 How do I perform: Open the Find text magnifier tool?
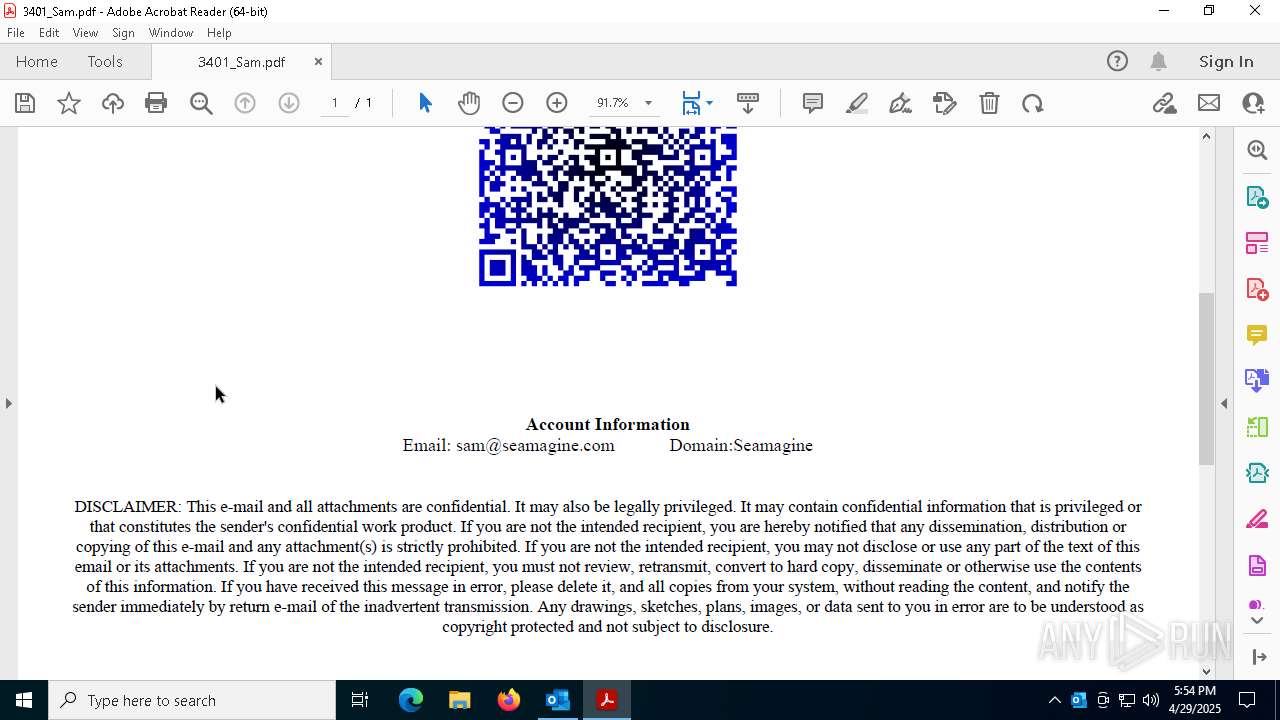coord(201,103)
